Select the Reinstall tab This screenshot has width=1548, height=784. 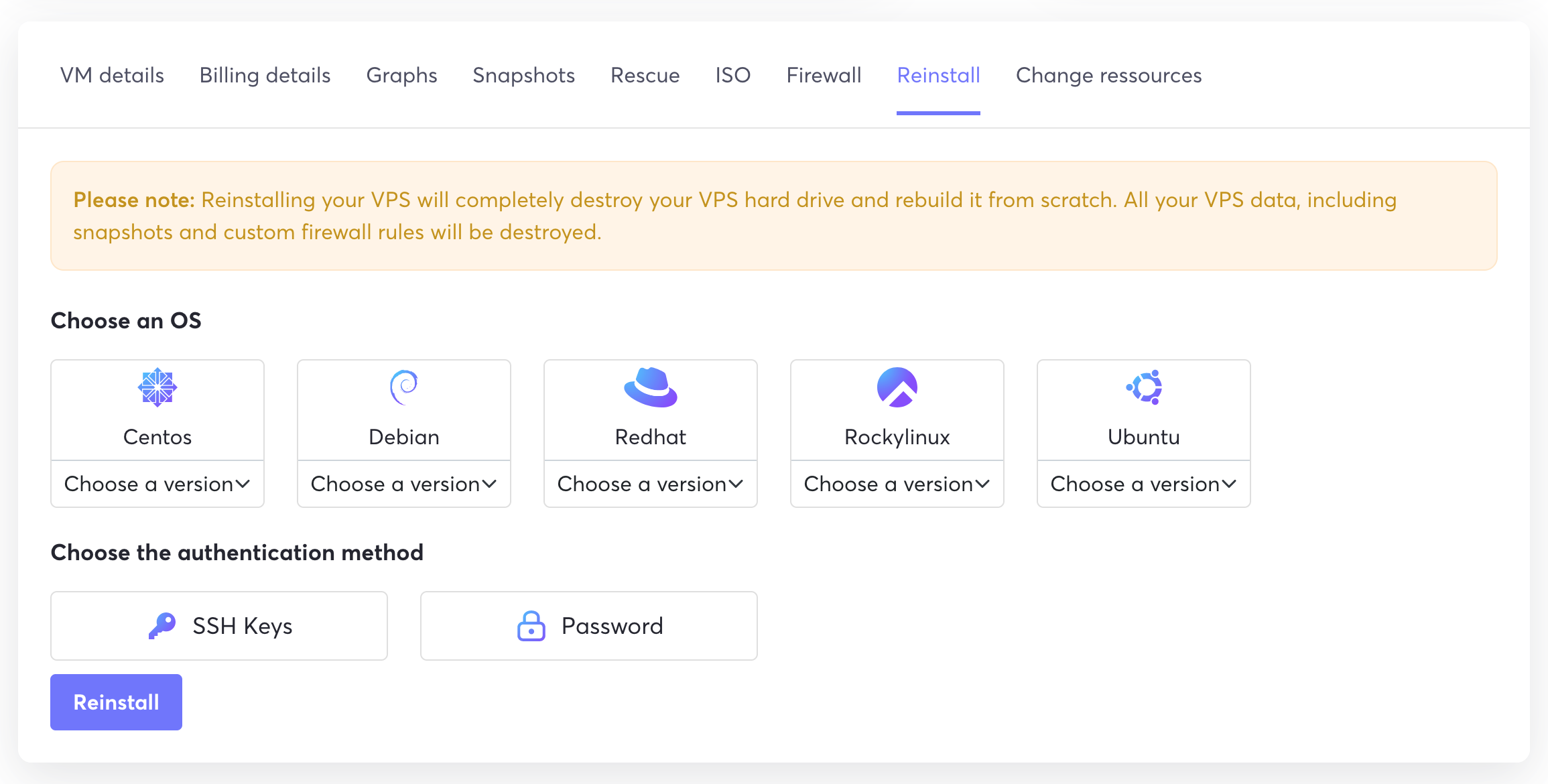[938, 75]
